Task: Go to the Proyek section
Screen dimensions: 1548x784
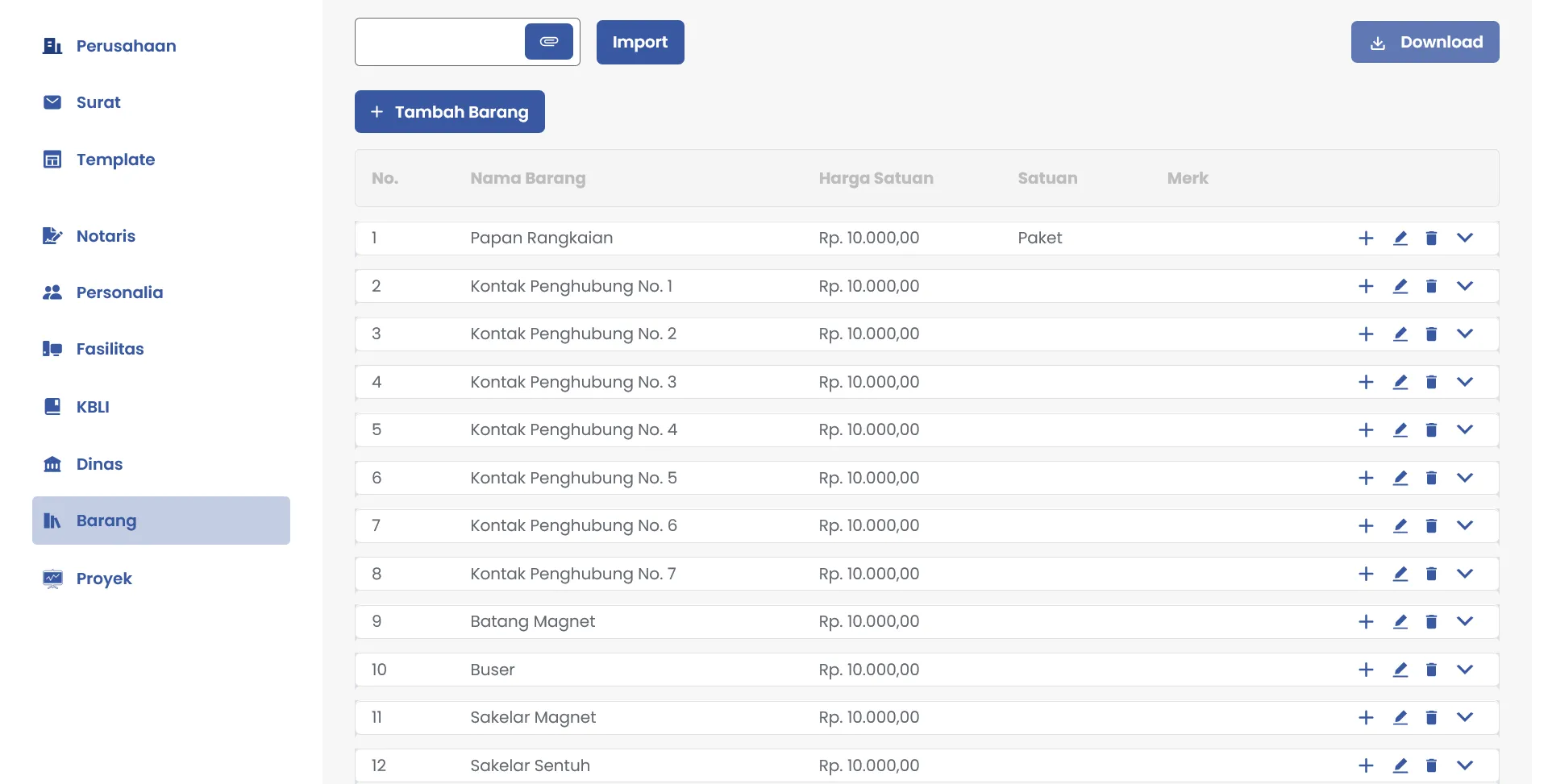Action: tap(104, 579)
